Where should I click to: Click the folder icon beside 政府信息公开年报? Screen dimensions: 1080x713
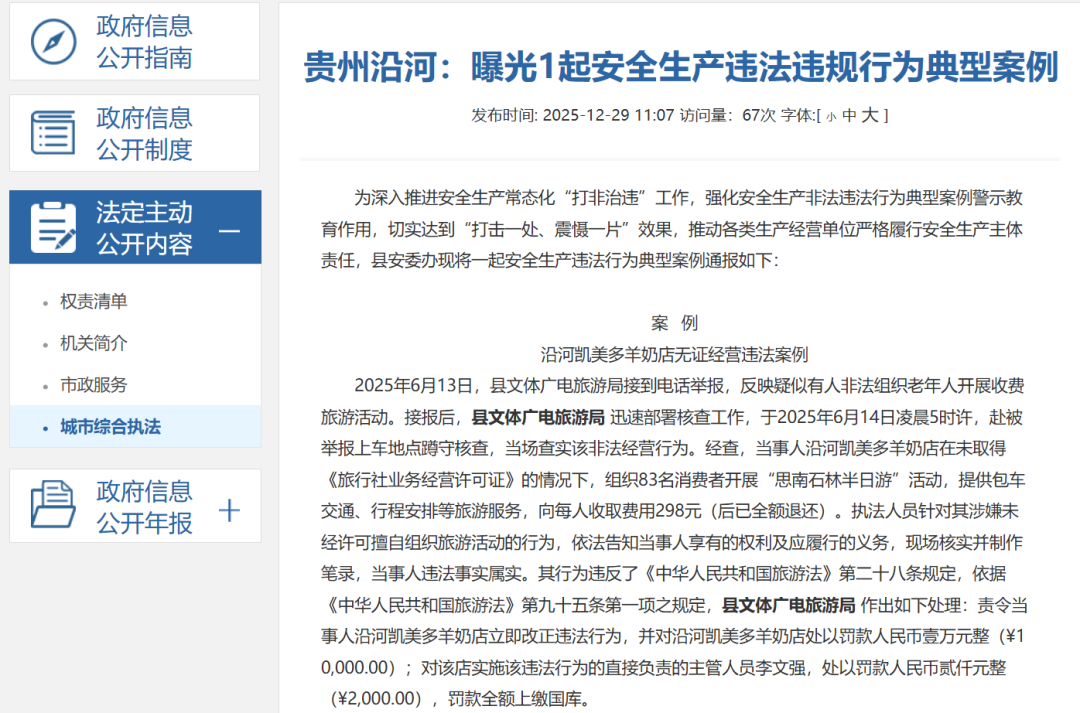coord(53,505)
